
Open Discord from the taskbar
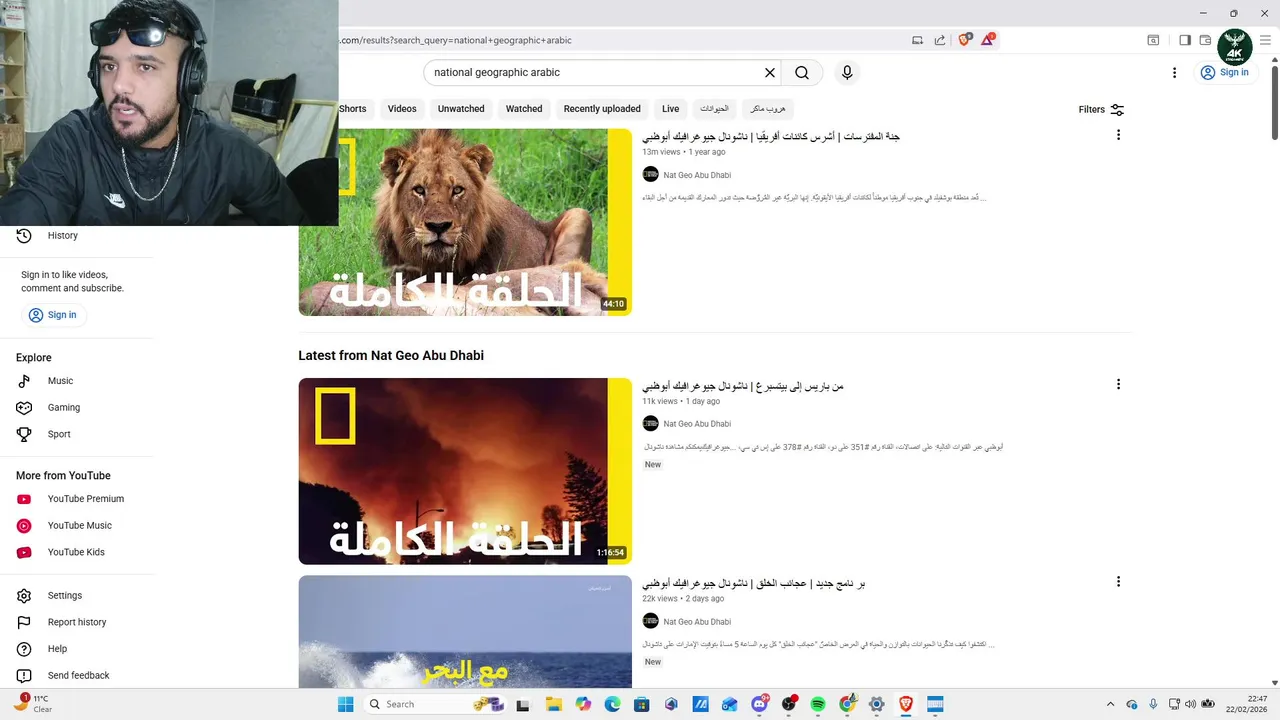(x=760, y=704)
